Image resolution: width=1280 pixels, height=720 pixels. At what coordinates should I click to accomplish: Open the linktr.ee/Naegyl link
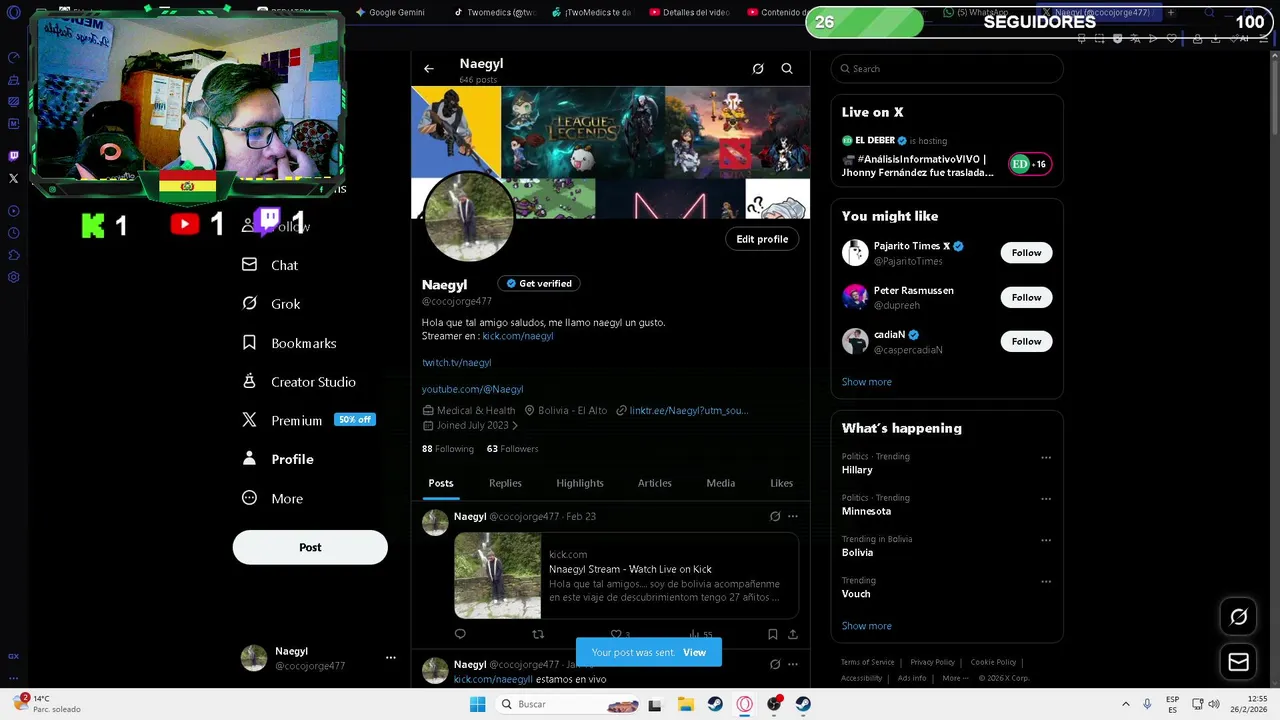coord(688,410)
